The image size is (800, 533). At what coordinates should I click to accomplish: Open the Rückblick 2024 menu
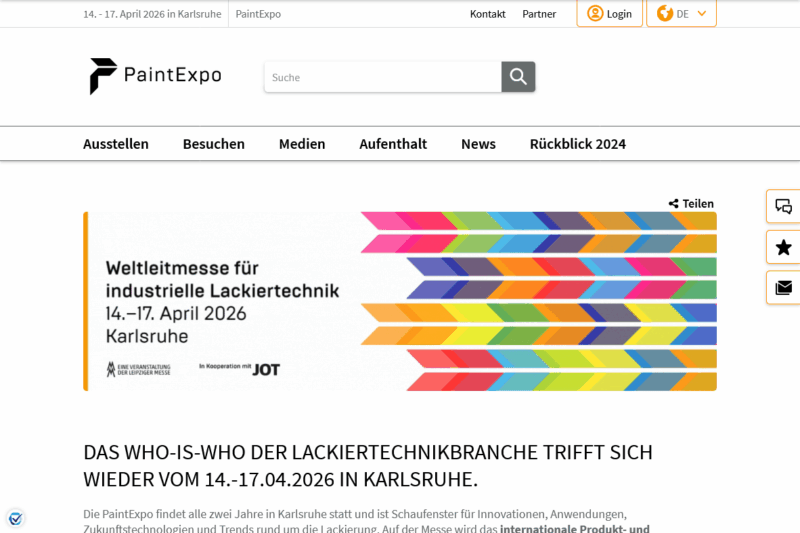[578, 144]
